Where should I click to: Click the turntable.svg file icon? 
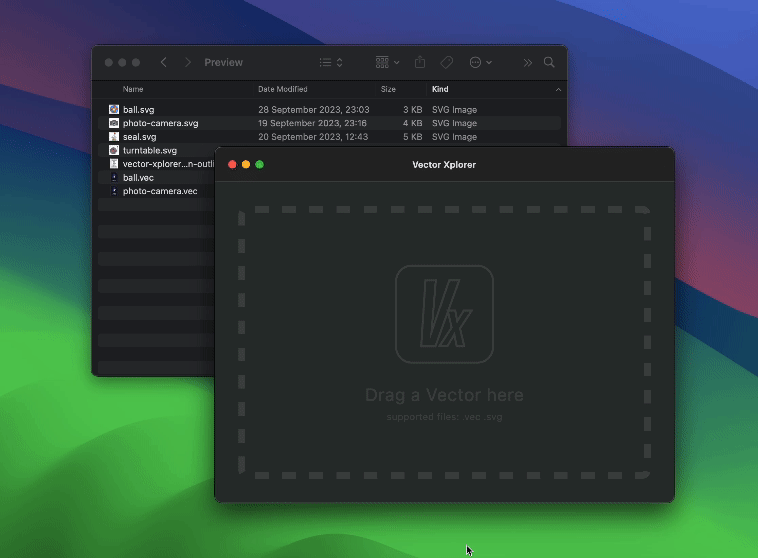pos(114,150)
